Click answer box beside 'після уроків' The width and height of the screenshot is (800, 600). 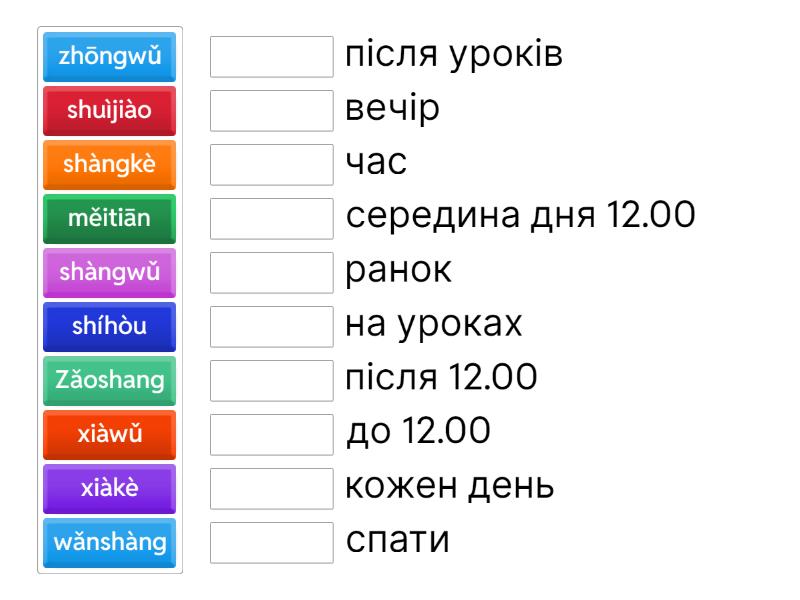(x=272, y=57)
